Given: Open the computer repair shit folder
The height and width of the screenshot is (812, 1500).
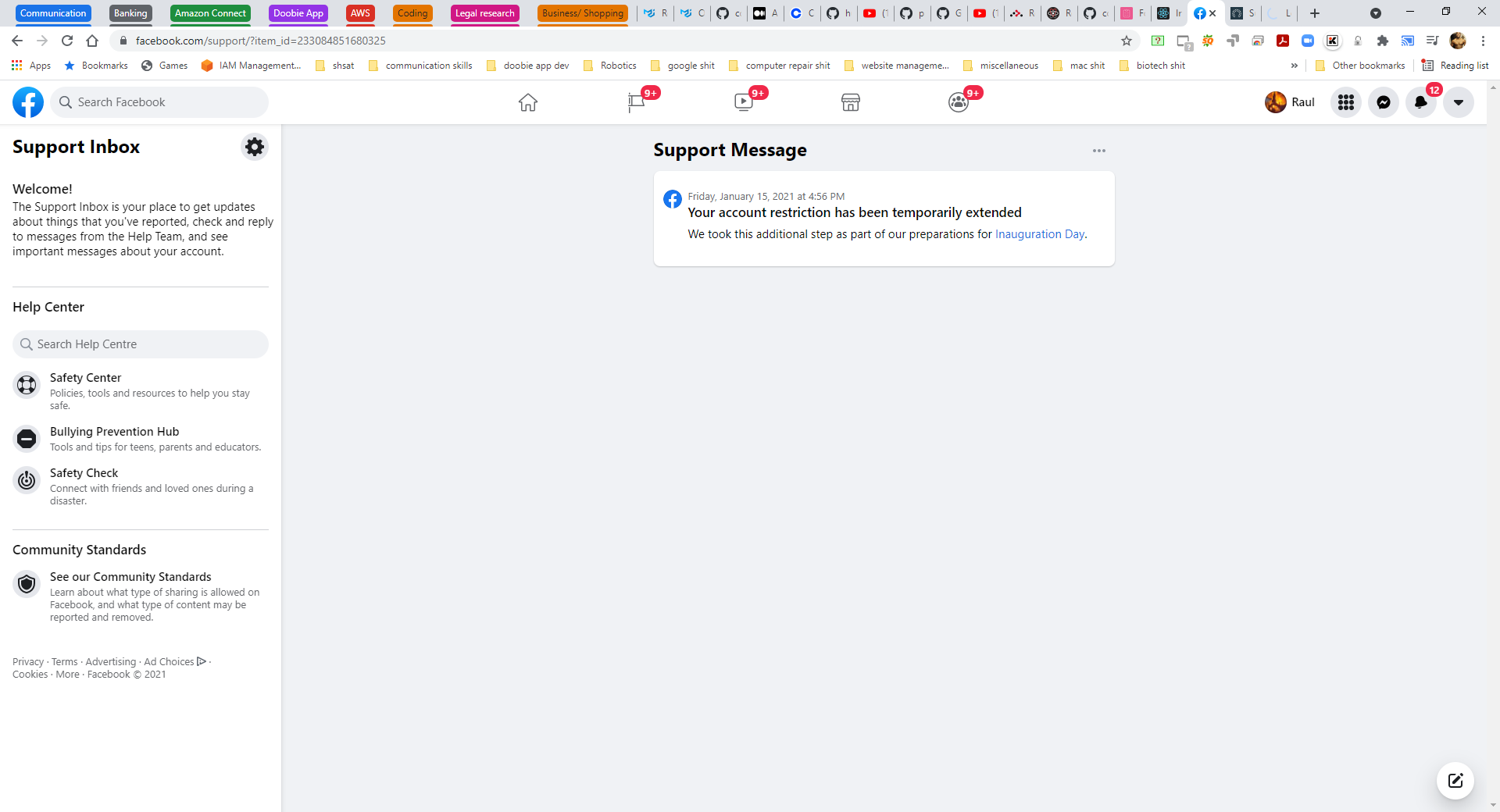Looking at the screenshot, I should (x=780, y=66).
